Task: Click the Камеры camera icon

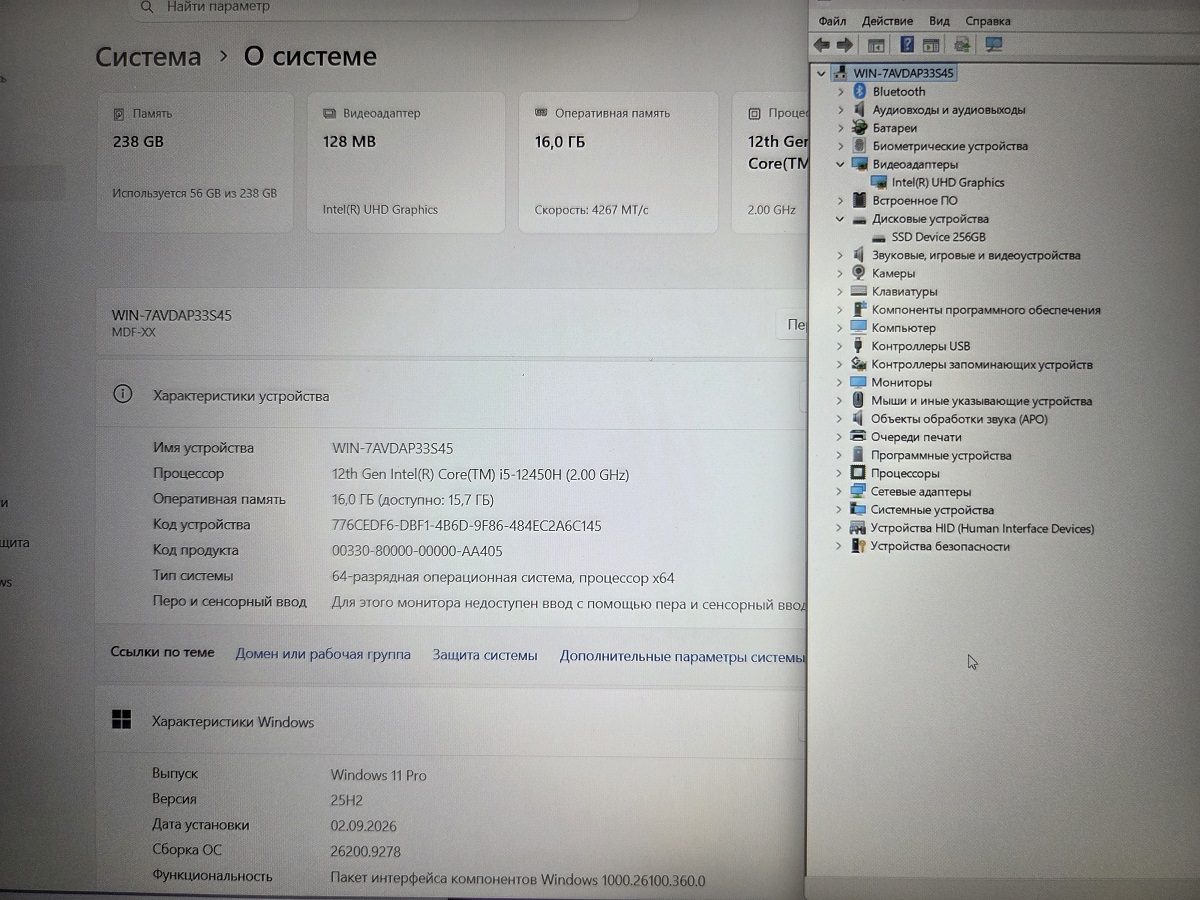Action: coord(859,273)
